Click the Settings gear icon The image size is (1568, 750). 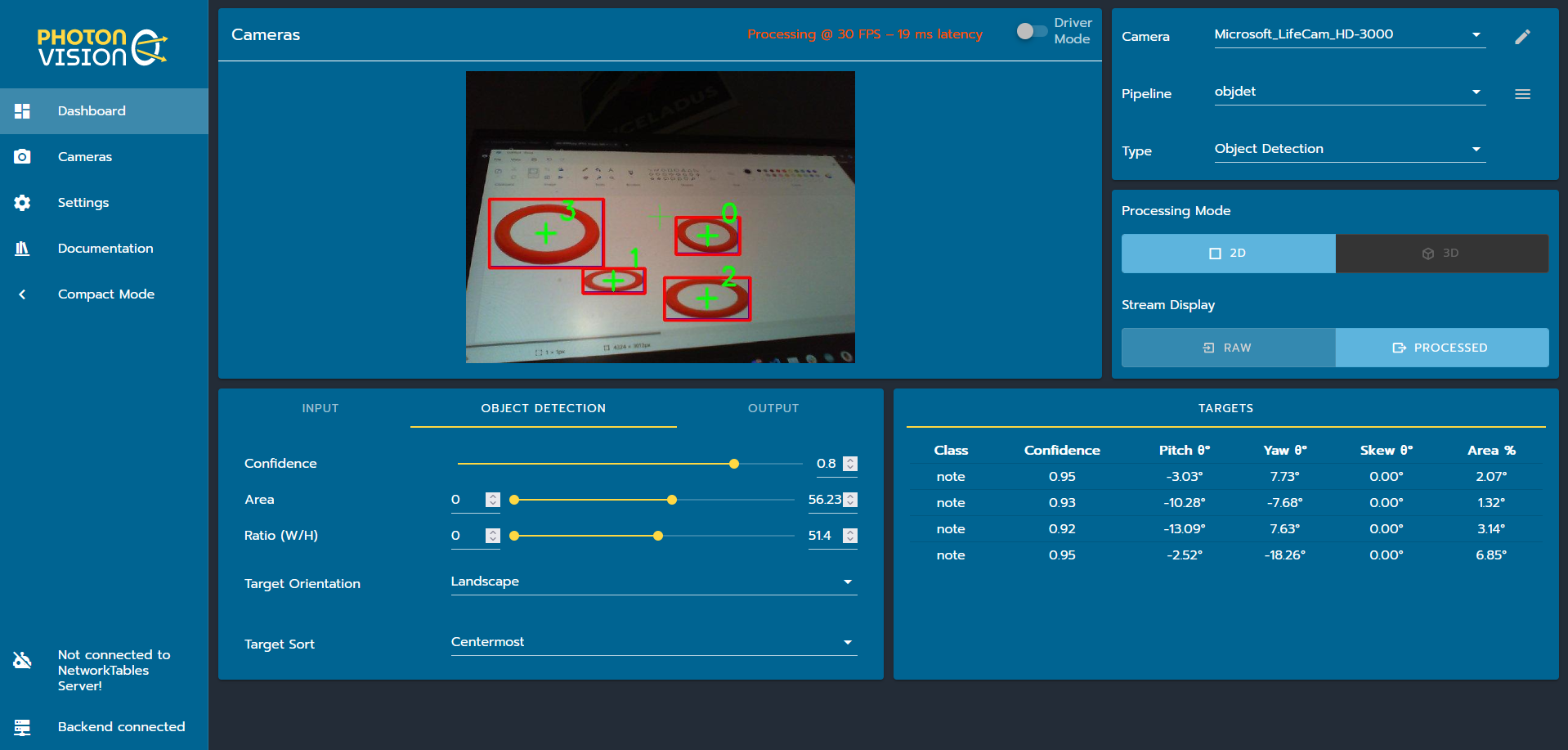pos(22,203)
